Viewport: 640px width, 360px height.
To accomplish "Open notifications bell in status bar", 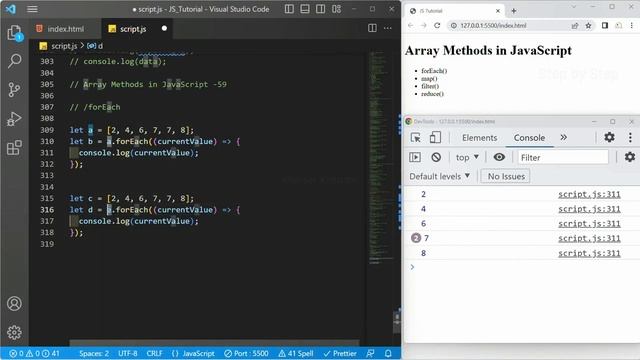I will tap(388, 353).
